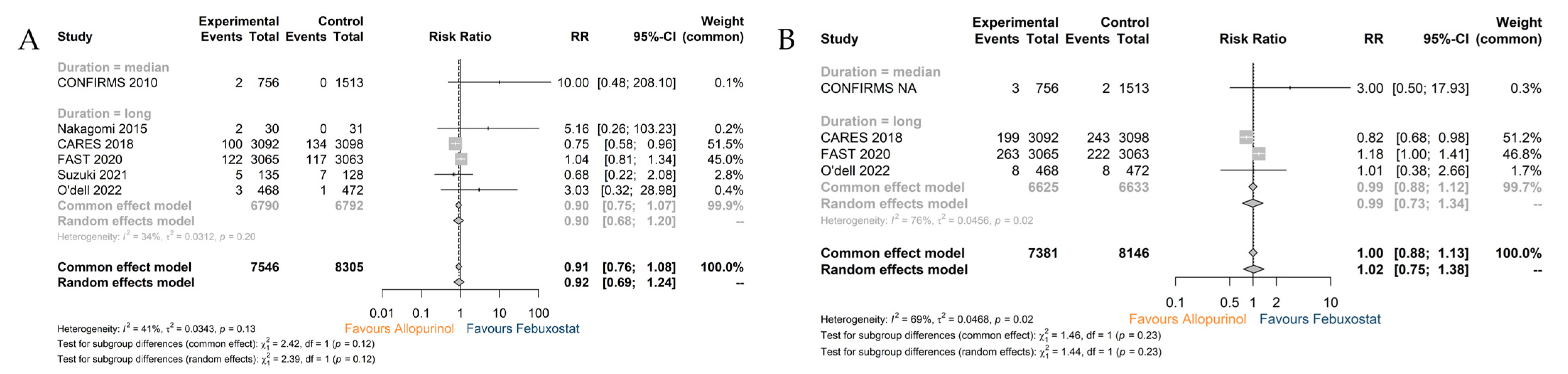This screenshot has width=1568, height=374.
Task: Click panel A's bottom common effect diamond
Action: [x=458, y=267]
